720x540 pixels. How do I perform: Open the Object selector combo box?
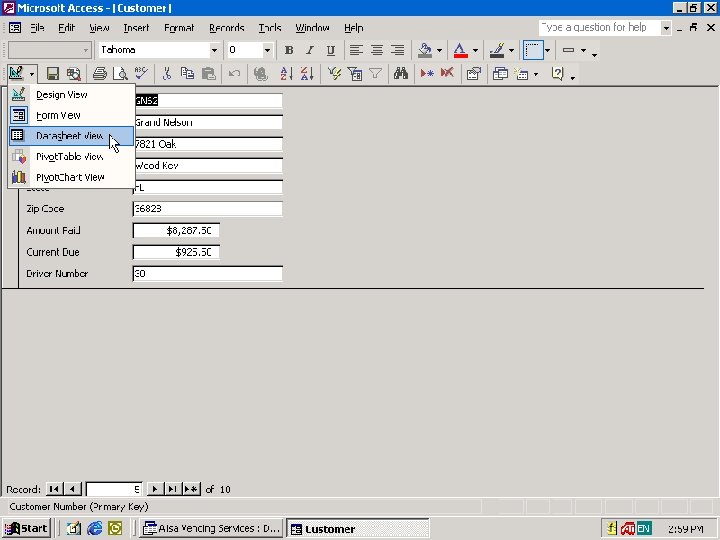point(50,50)
